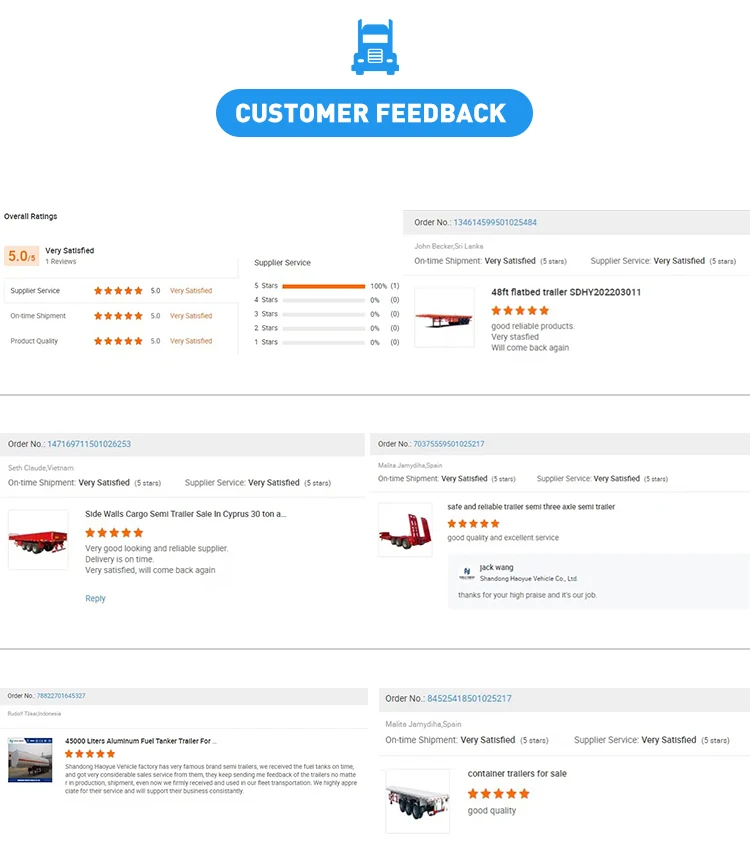Click the On-time Shipment star rating icons
The image size is (750, 853).
pyautogui.click(x=118, y=316)
